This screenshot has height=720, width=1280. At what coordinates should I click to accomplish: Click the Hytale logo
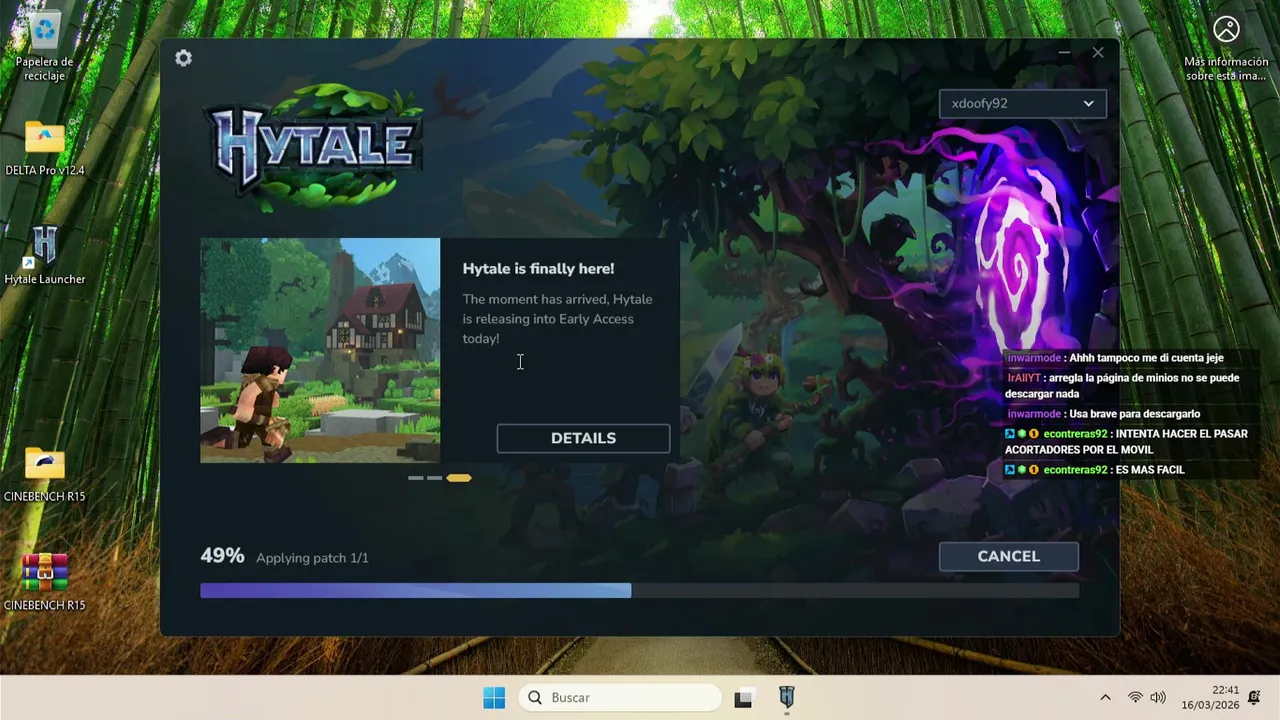(x=314, y=147)
